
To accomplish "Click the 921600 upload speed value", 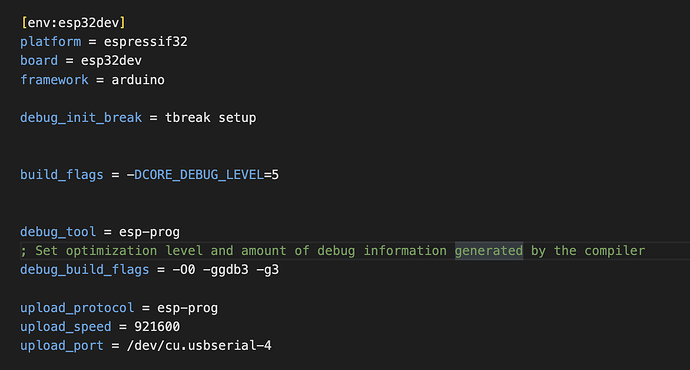I will (157, 327).
